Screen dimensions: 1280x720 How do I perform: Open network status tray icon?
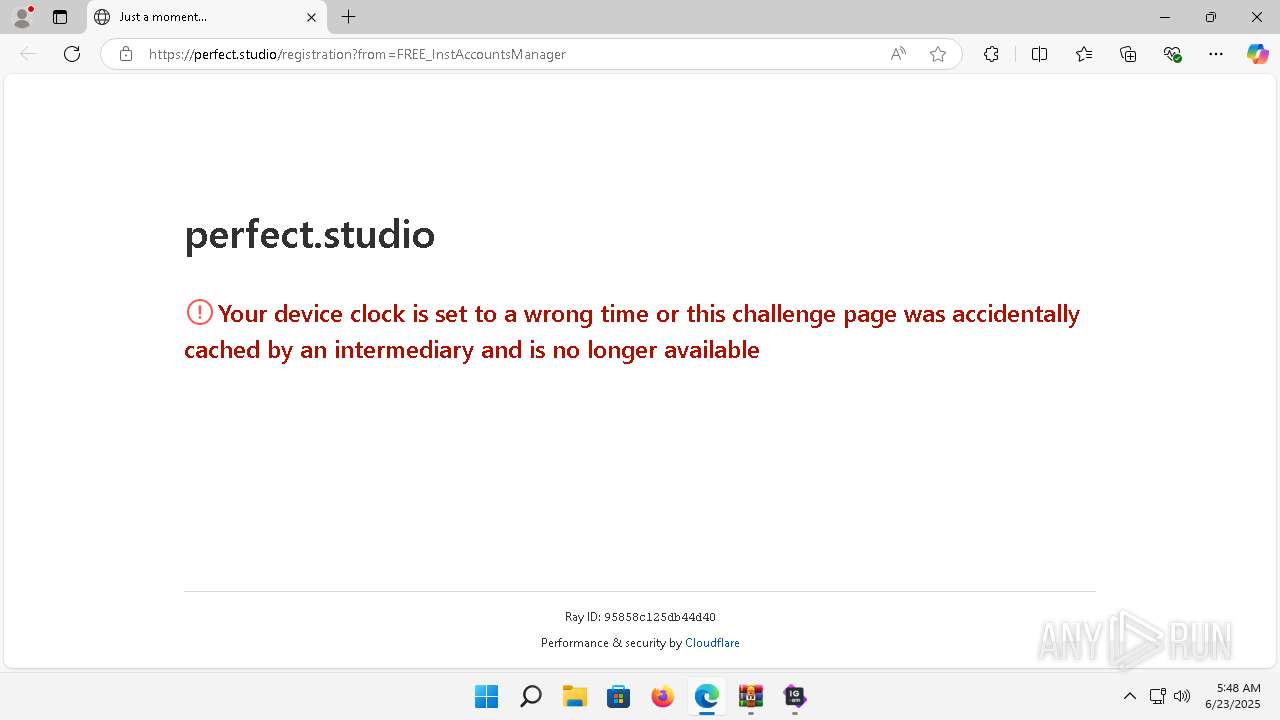(x=1157, y=696)
